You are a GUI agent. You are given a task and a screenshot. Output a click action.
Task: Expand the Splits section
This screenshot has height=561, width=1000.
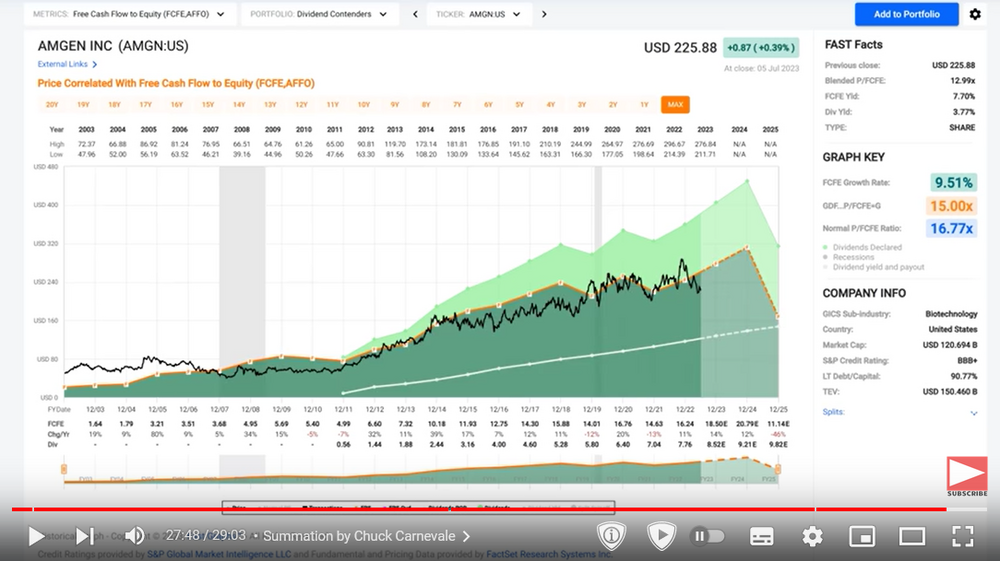click(900, 412)
